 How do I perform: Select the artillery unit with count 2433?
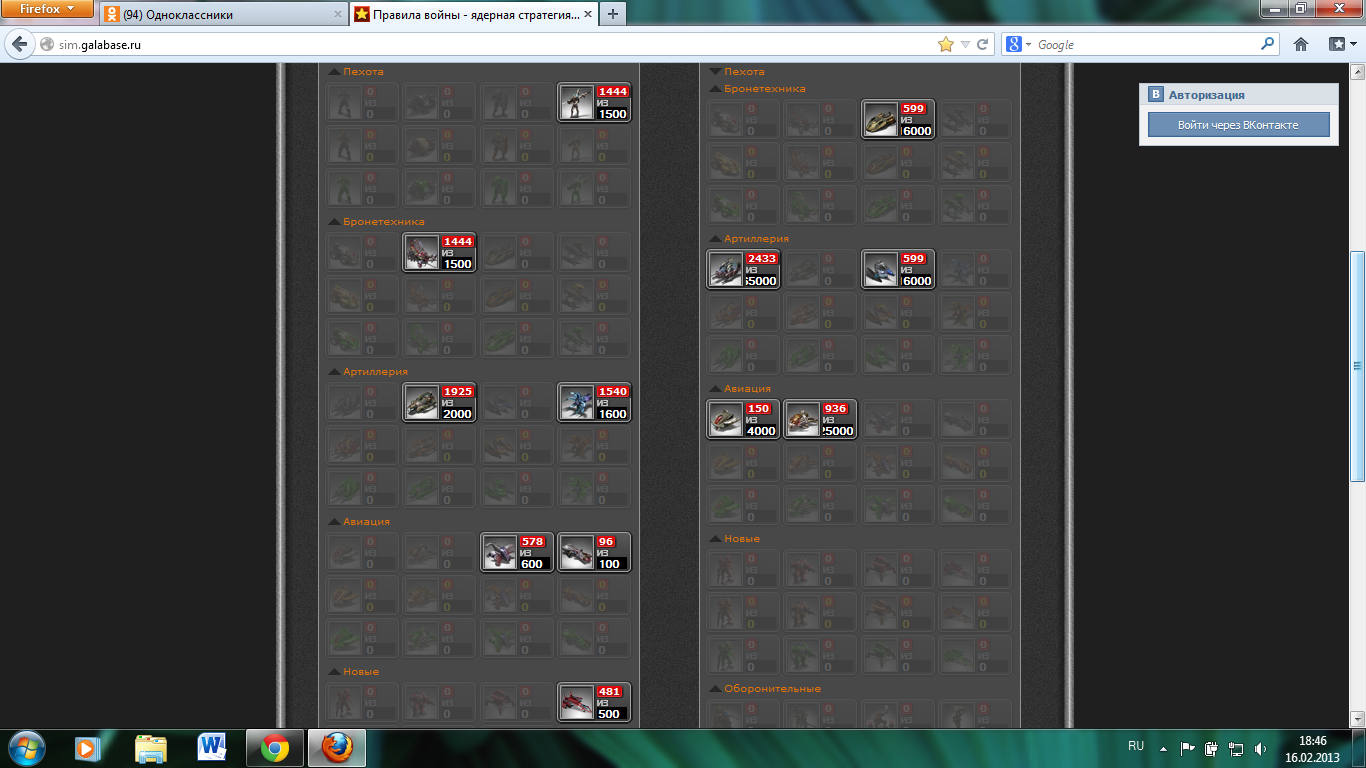click(x=743, y=269)
